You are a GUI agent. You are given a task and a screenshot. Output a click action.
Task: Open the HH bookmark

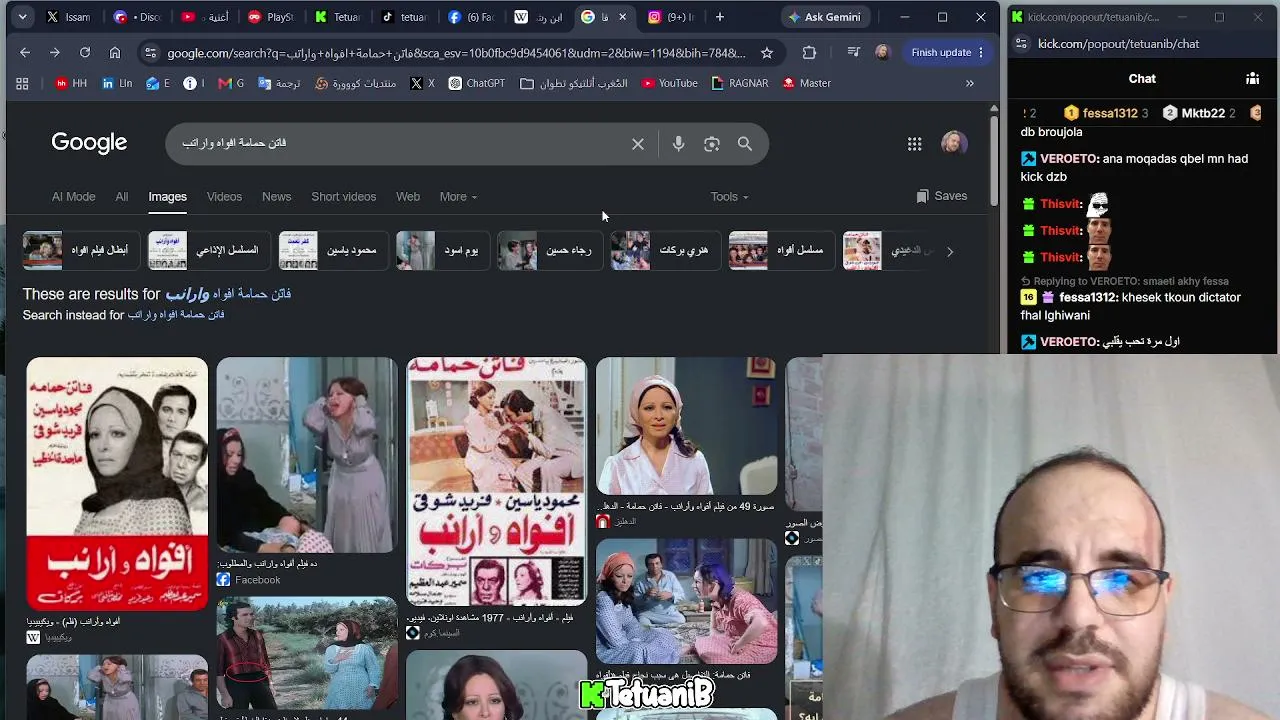71,83
